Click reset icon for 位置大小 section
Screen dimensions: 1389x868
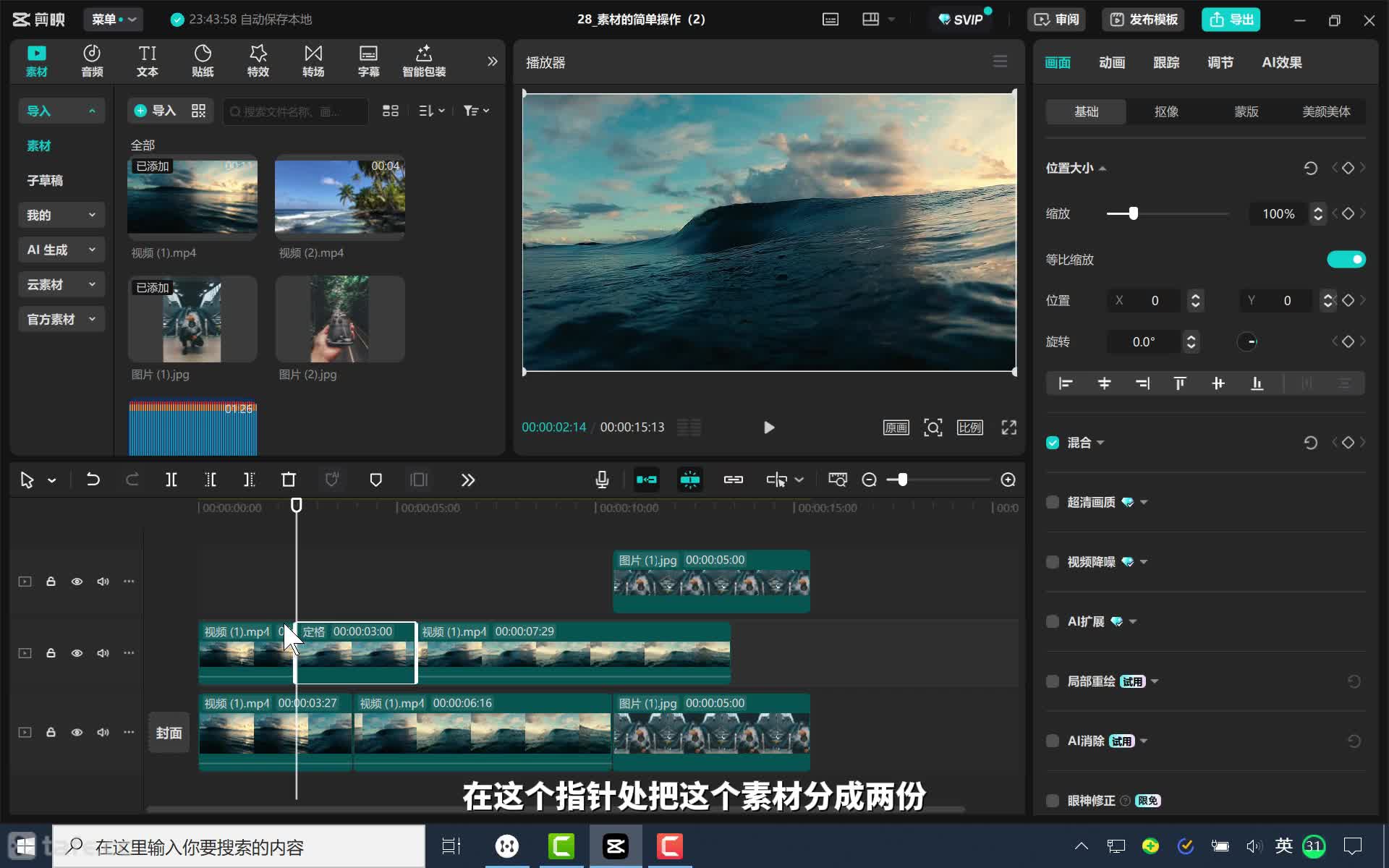(x=1310, y=168)
